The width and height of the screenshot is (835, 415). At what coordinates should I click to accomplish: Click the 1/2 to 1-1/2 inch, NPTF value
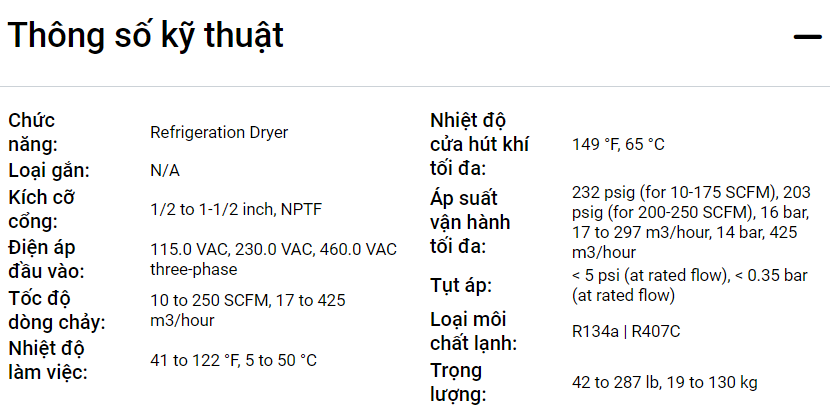click(235, 209)
